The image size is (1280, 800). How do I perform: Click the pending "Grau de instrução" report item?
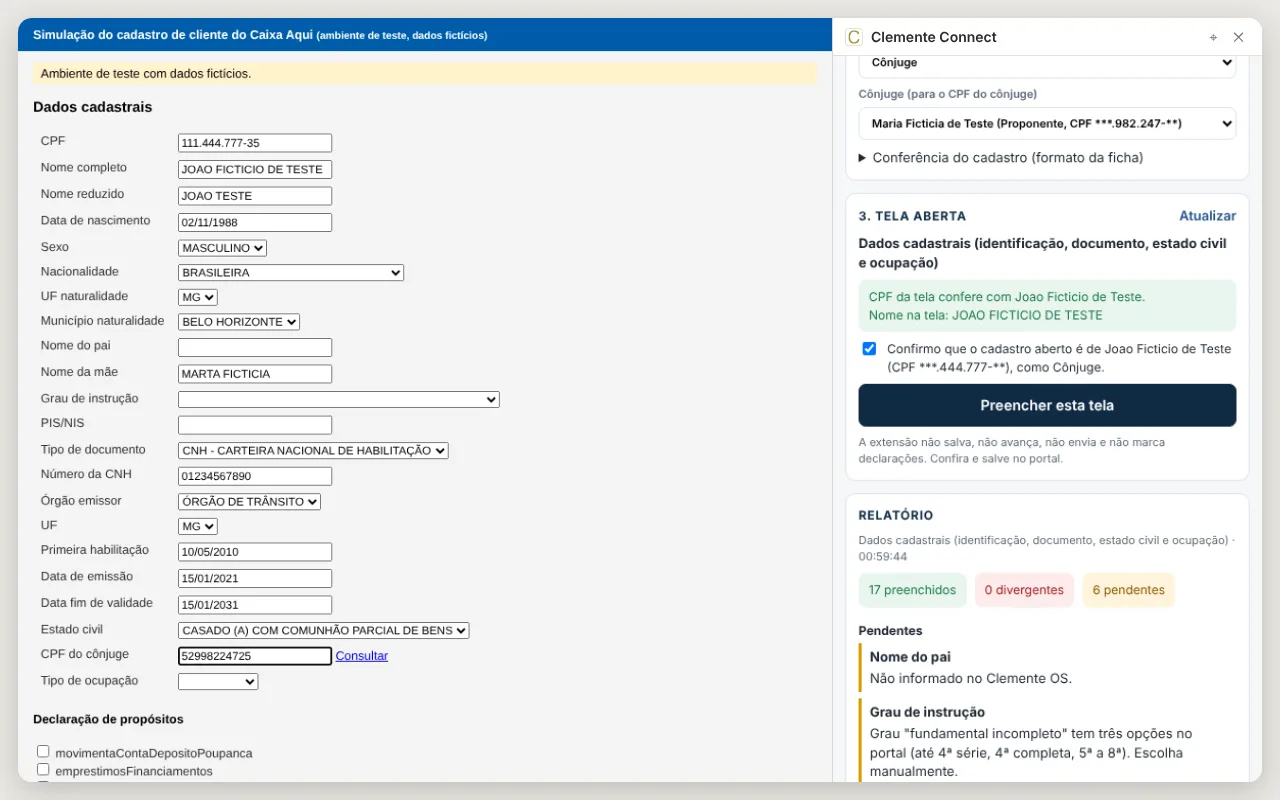click(x=1047, y=742)
